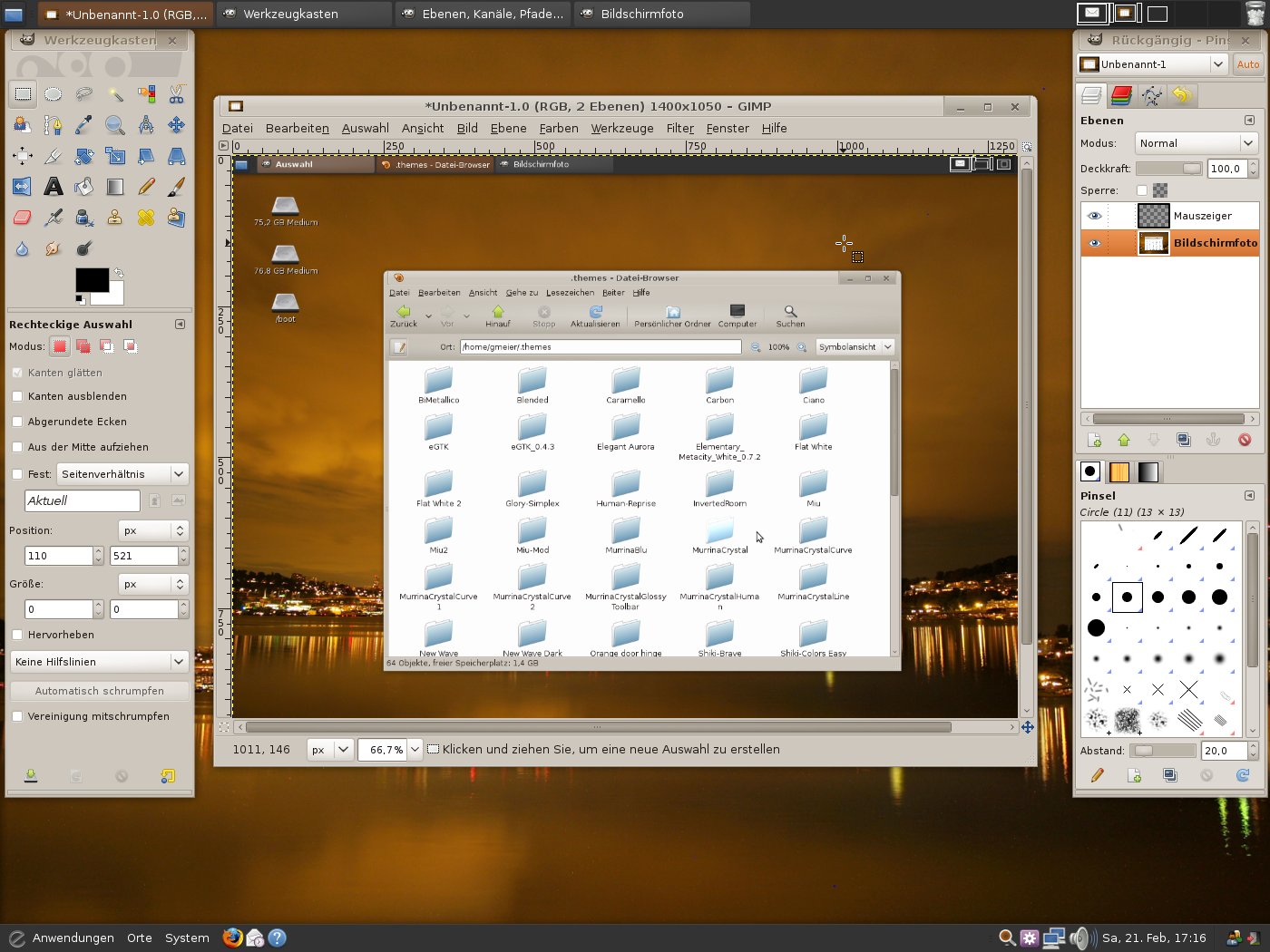Adjust the Abstand brush spacing slider

[1164, 751]
